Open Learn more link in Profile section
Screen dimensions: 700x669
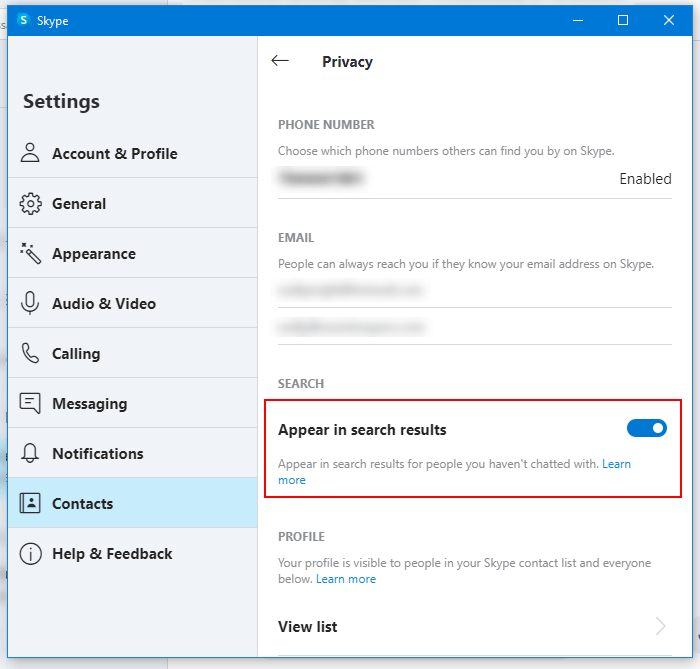coord(346,579)
